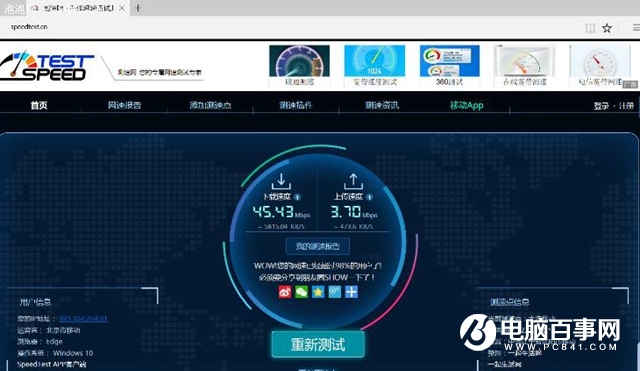This screenshot has width=640, height=371.
Task: Click the Weibo share icon
Action: tap(285, 291)
